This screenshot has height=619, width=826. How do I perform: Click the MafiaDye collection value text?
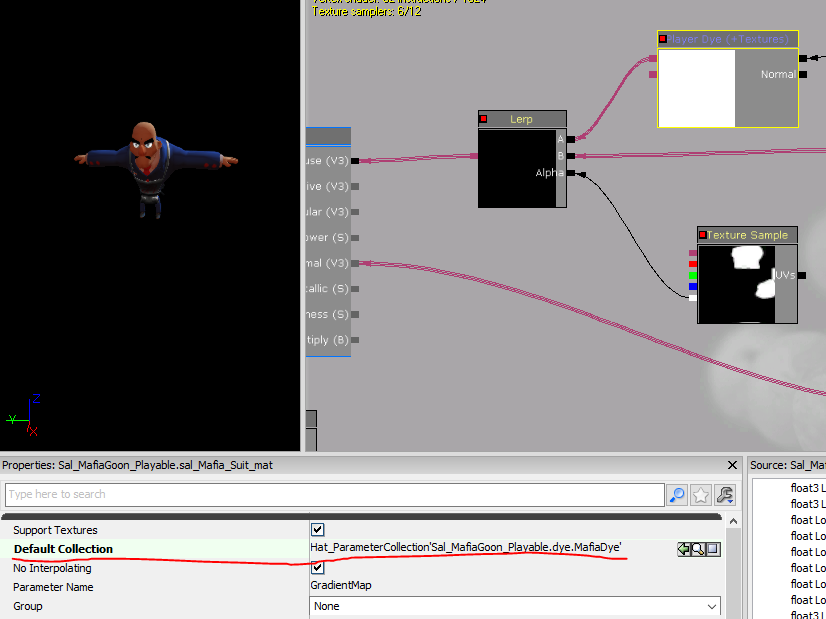coord(466,547)
